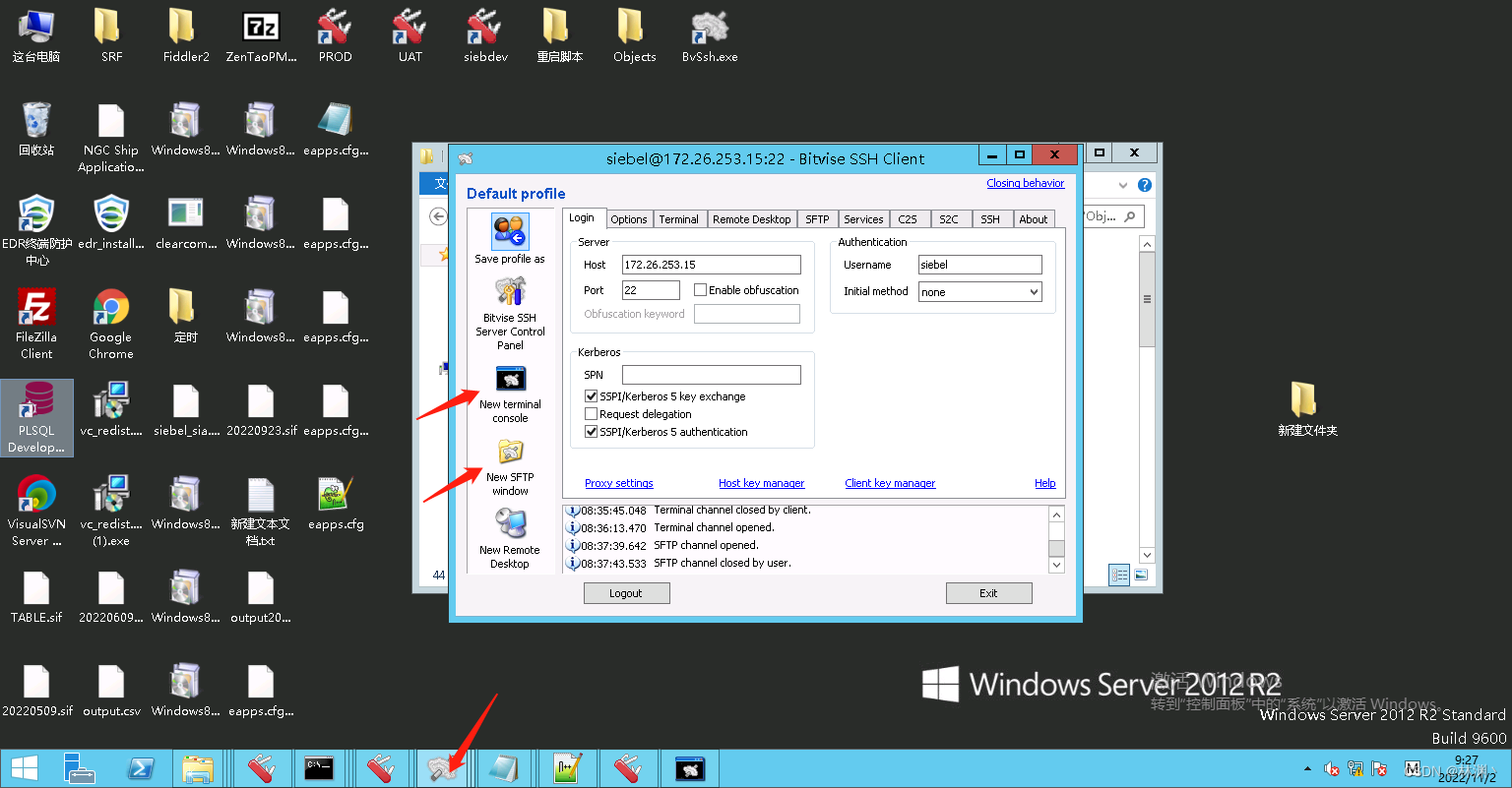This screenshot has height=788, width=1512.
Task: Select the BvSsh.exe desktop shortcut
Action: 710,35
